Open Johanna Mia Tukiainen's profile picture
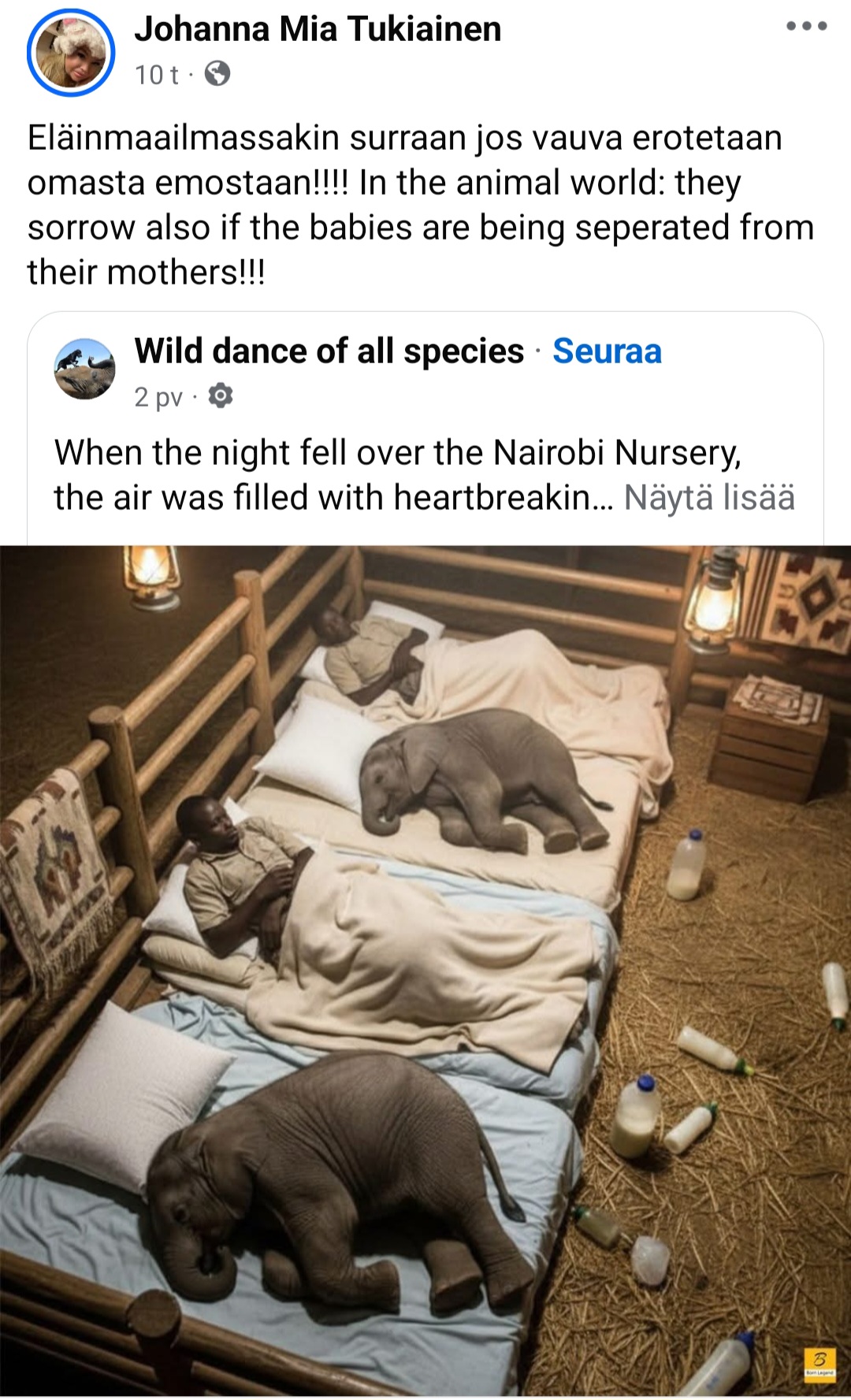The height and width of the screenshot is (1400, 851). click(x=71, y=52)
